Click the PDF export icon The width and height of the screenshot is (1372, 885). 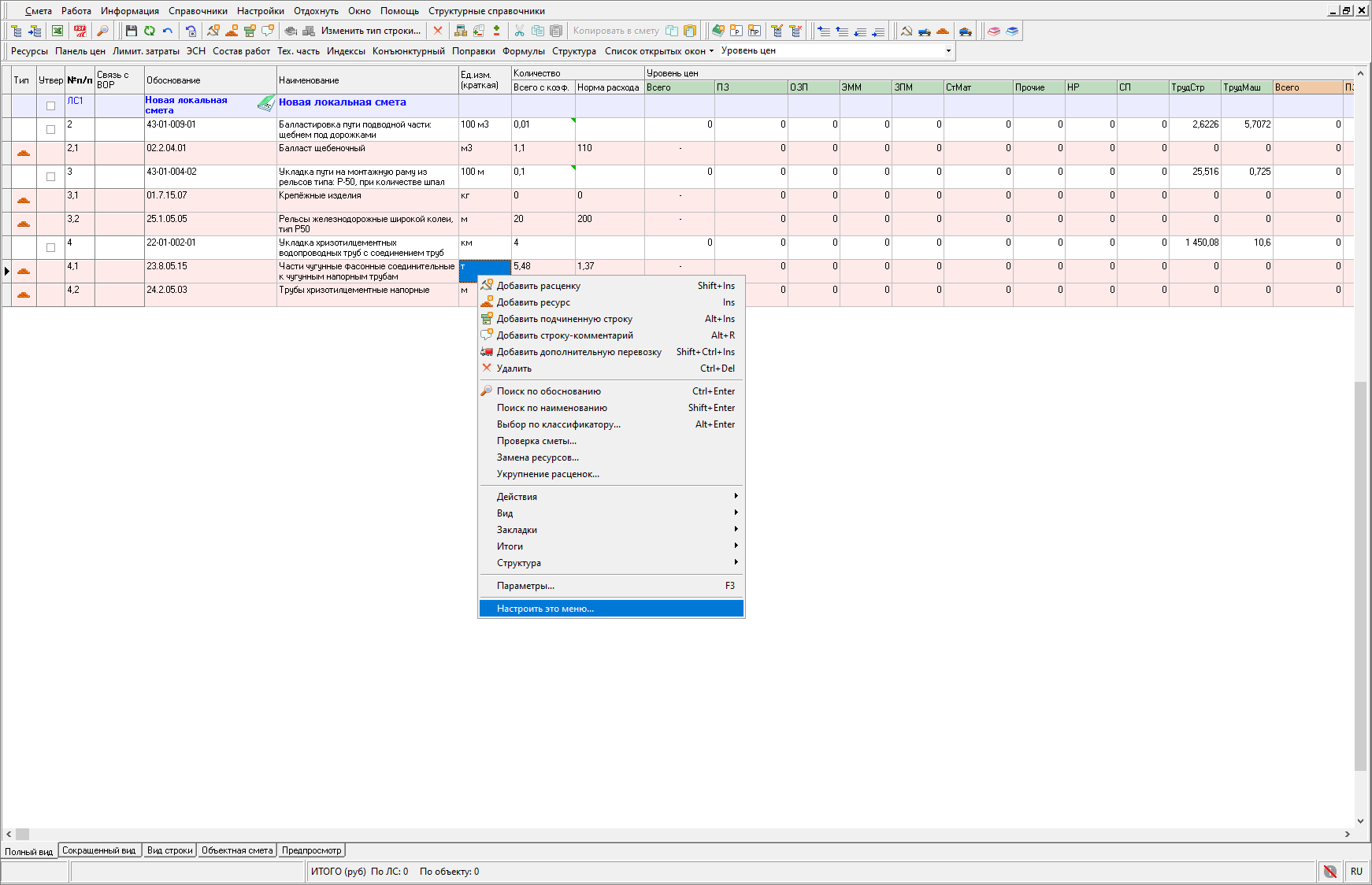point(80,31)
